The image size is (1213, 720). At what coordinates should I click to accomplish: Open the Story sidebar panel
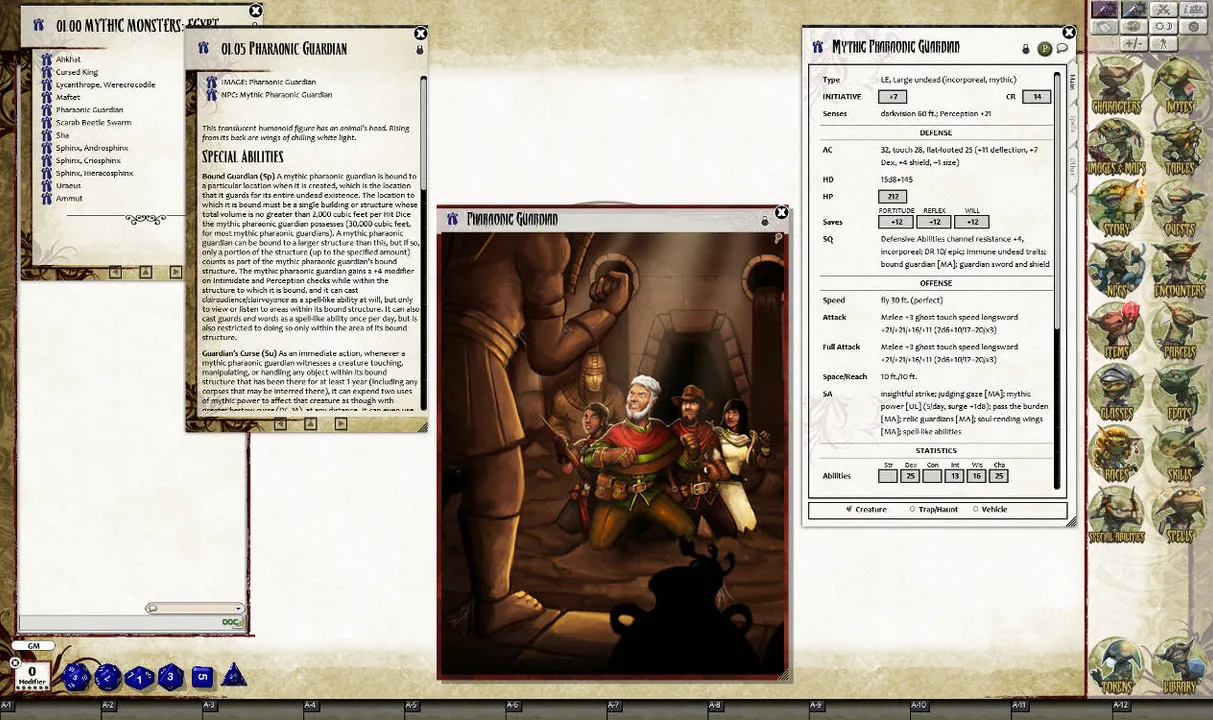[1116, 210]
